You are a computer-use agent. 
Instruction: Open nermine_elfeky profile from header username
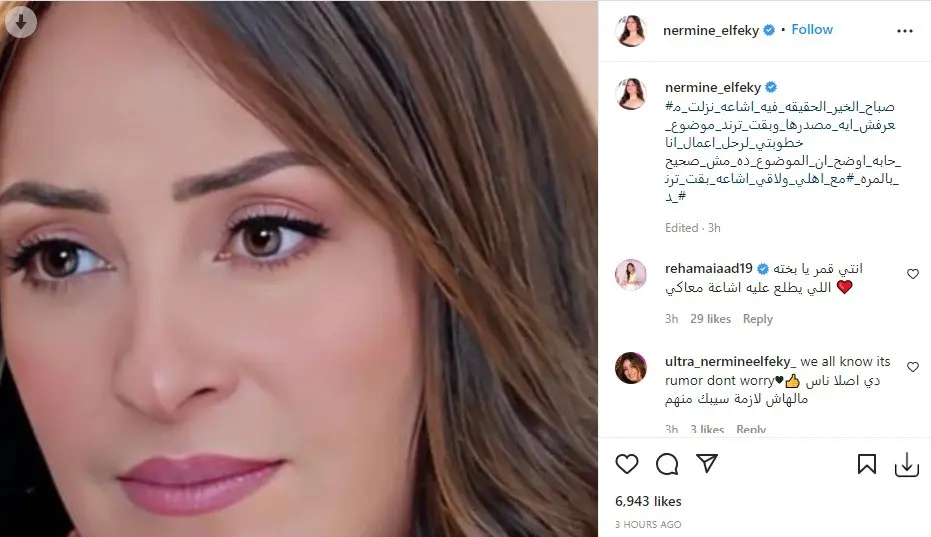click(x=711, y=30)
